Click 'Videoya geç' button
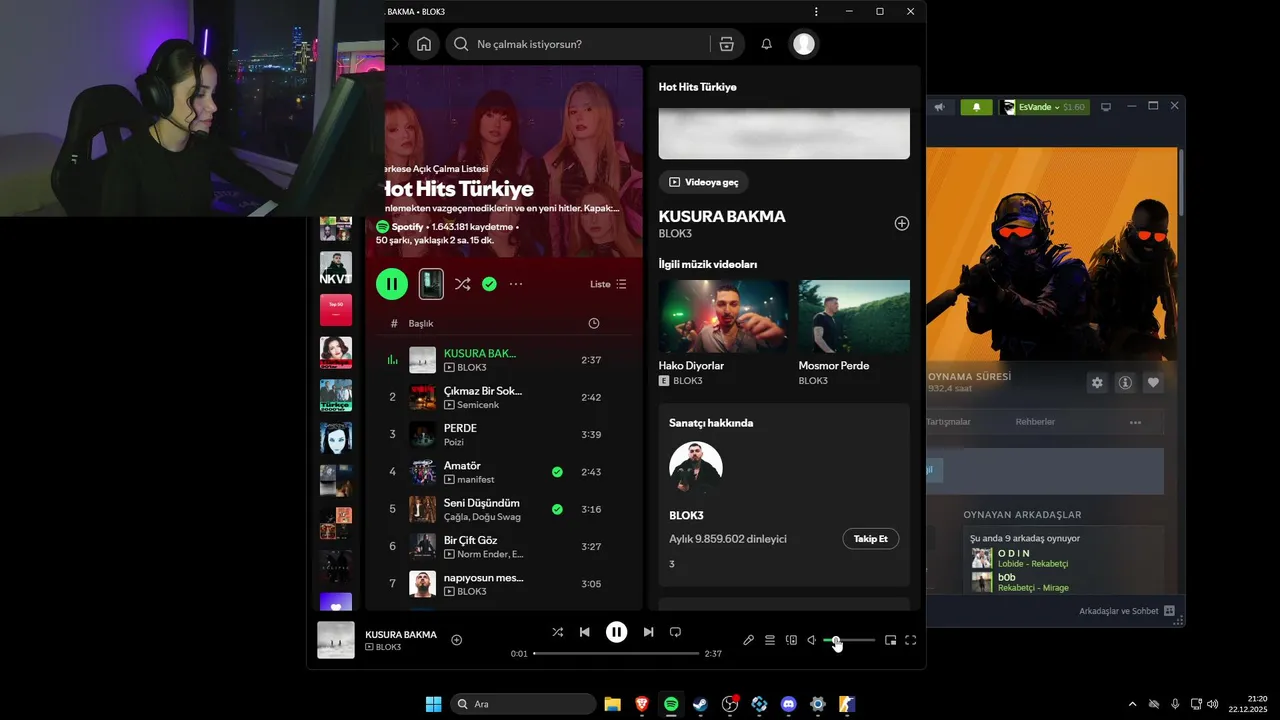 coord(703,182)
